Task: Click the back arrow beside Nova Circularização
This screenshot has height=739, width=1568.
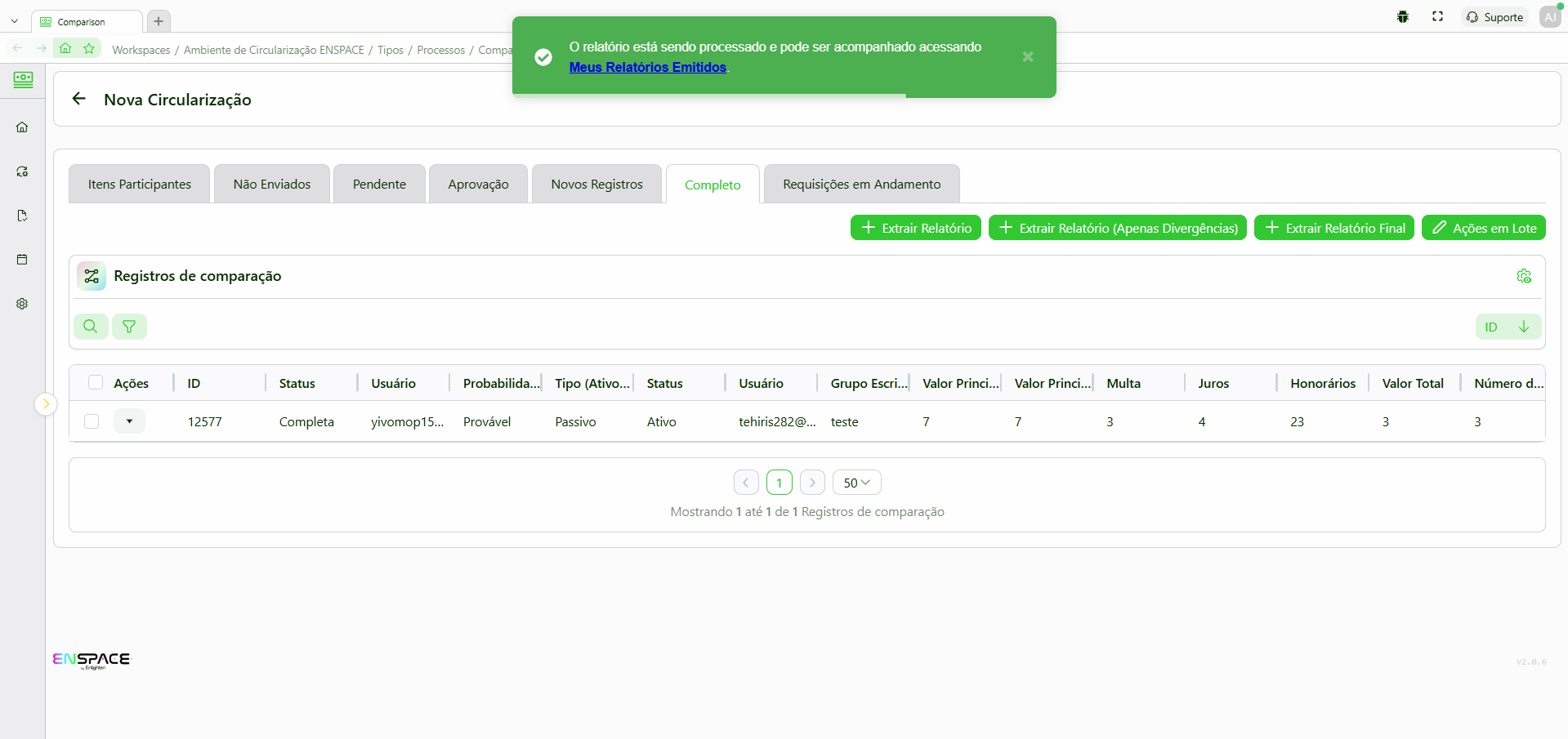Action: click(79, 99)
